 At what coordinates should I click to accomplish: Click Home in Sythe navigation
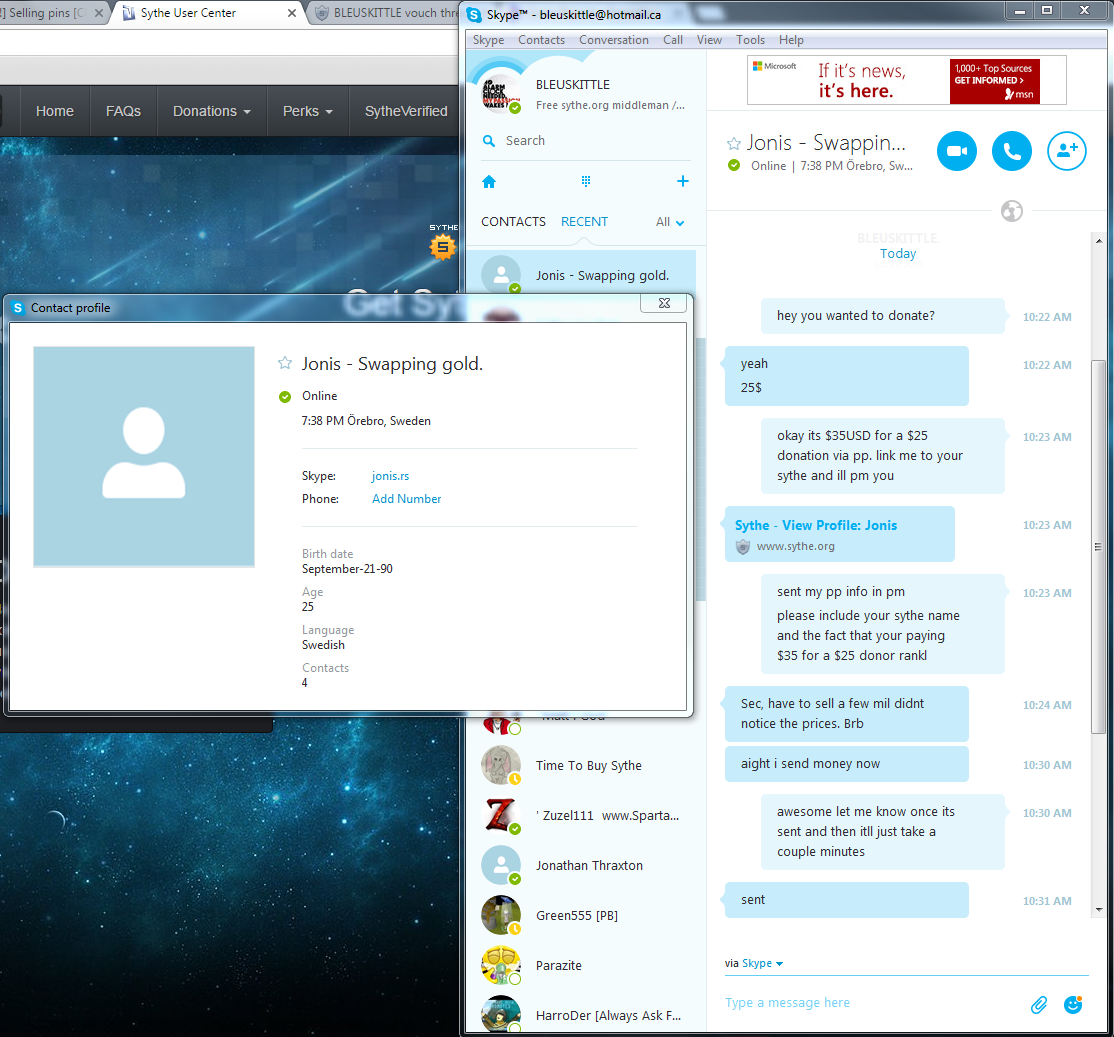point(55,112)
